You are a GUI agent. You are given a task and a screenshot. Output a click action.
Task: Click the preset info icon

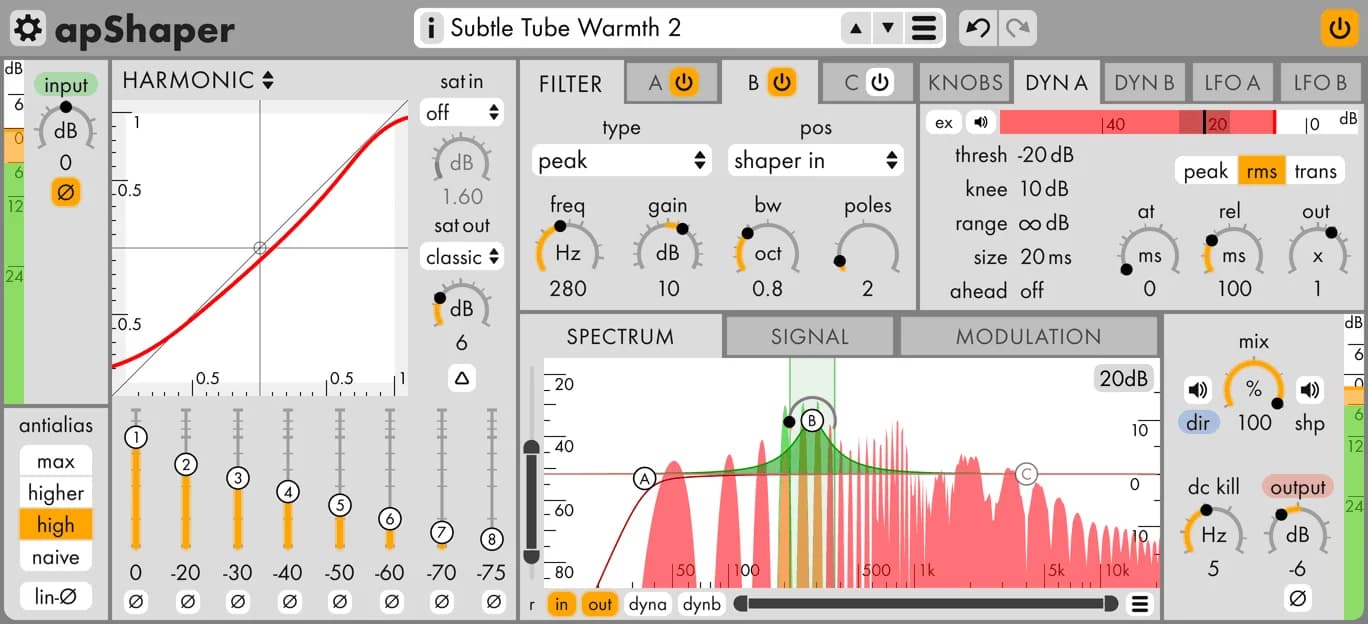431,28
